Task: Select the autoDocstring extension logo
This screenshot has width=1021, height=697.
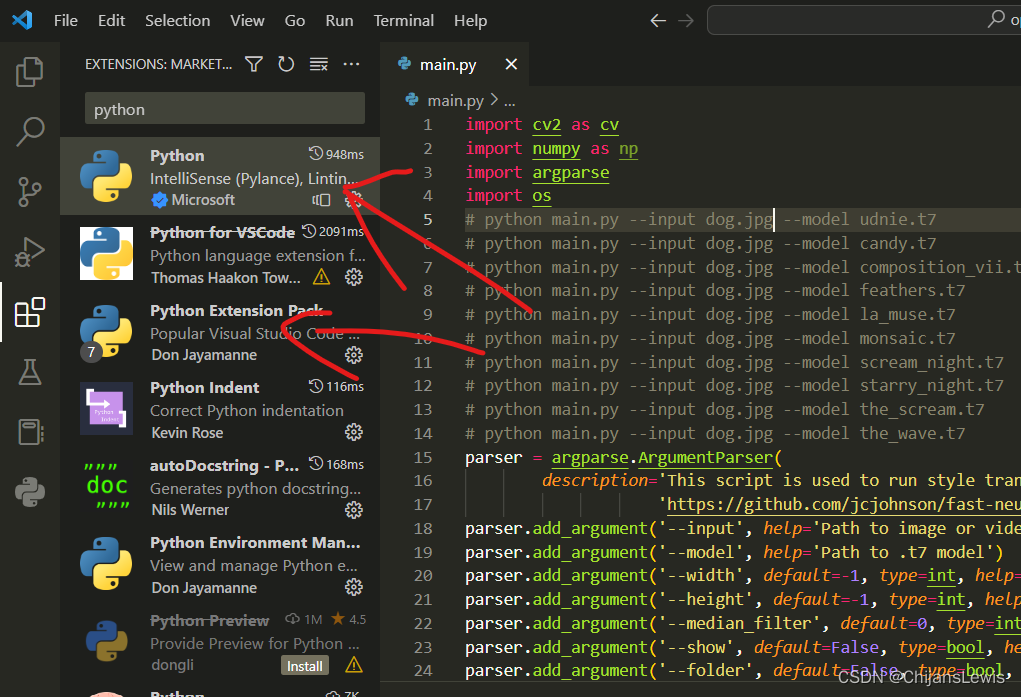Action: tap(106, 486)
